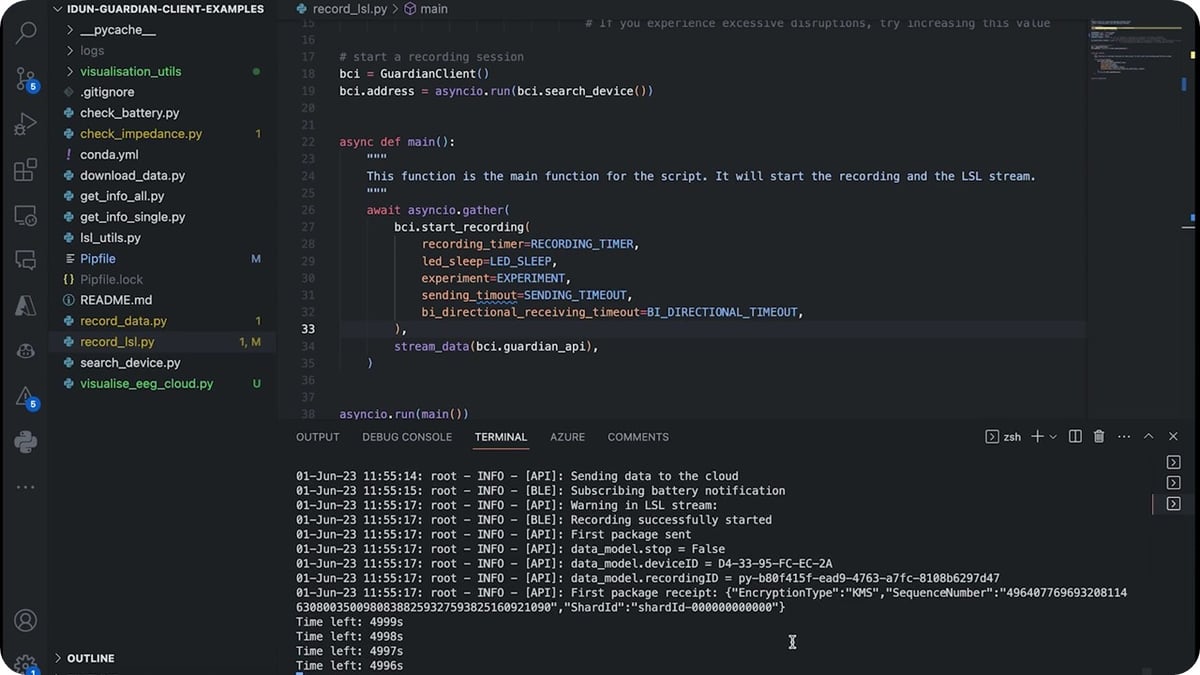Open the Extensions view
Viewport: 1200px width, 675px height.
(x=26, y=170)
